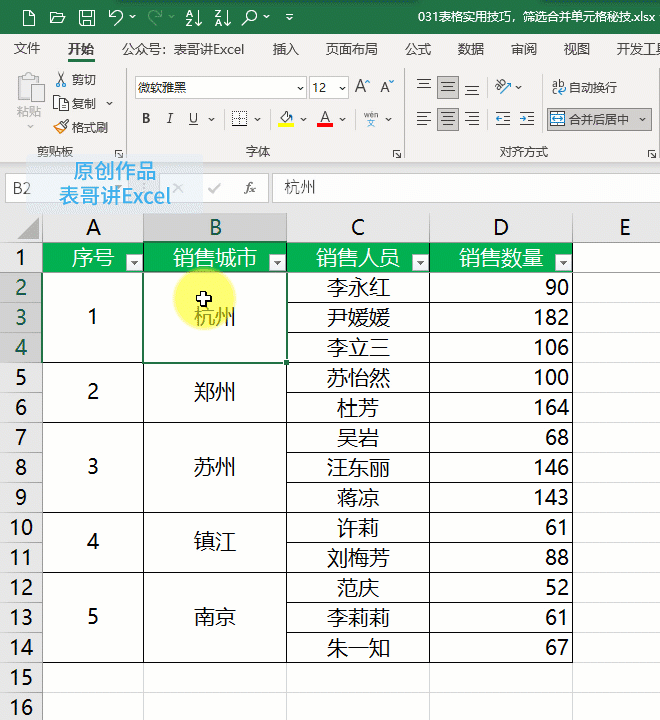Click the text Orientation icon

503,86
